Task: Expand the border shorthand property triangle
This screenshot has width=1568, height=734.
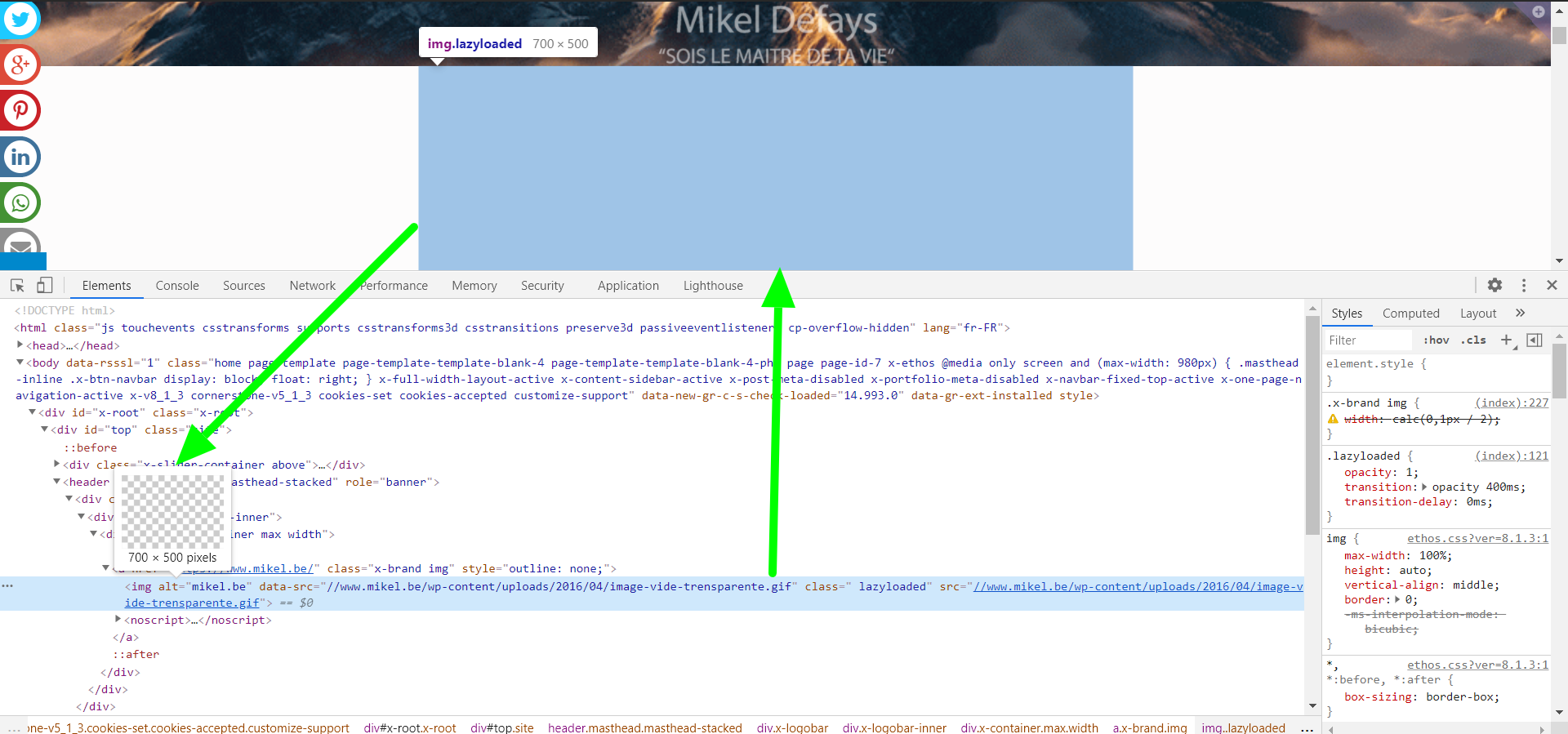Action: pyautogui.click(x=1397, y=599)
